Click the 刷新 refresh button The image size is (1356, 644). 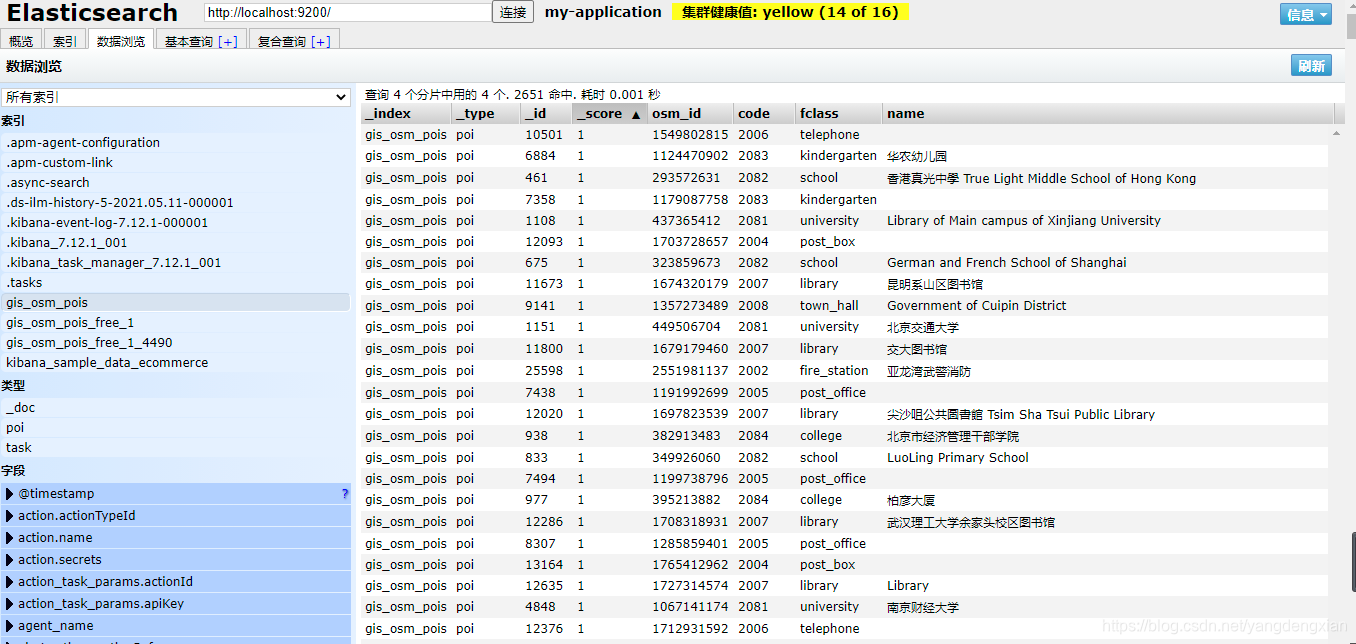tap(1311, 66)
